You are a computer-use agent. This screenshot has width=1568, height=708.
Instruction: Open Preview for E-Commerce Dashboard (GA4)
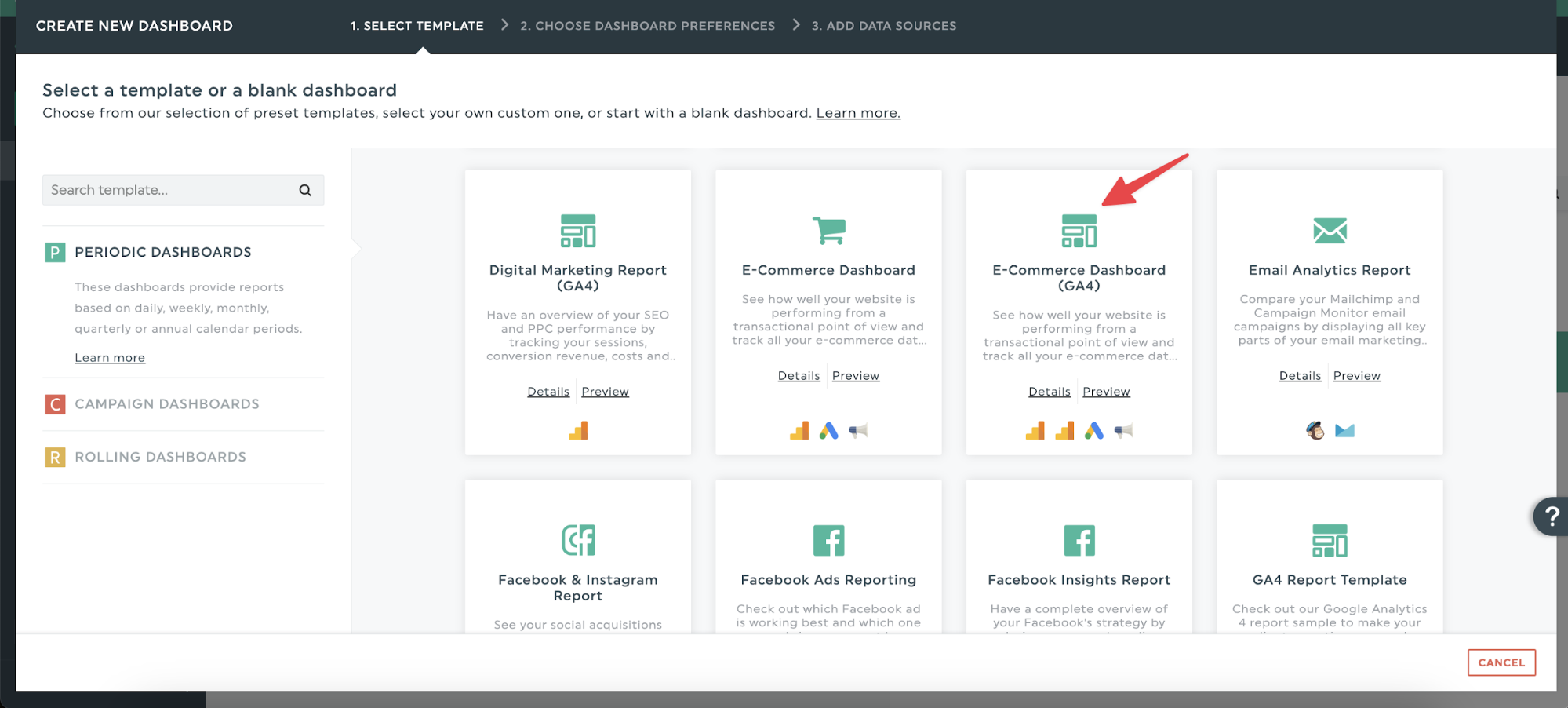pyautogui.click(x=1106, y=392)
